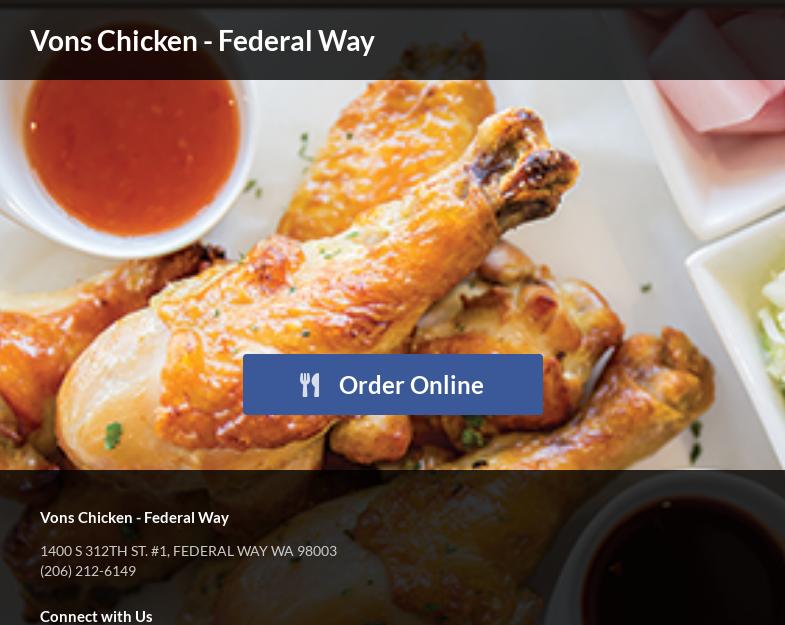The width and height of the screenshot is (785, 625).
Task: Click the word Order on the blue button
Action: pyautogui.click(x=371, y=385)
